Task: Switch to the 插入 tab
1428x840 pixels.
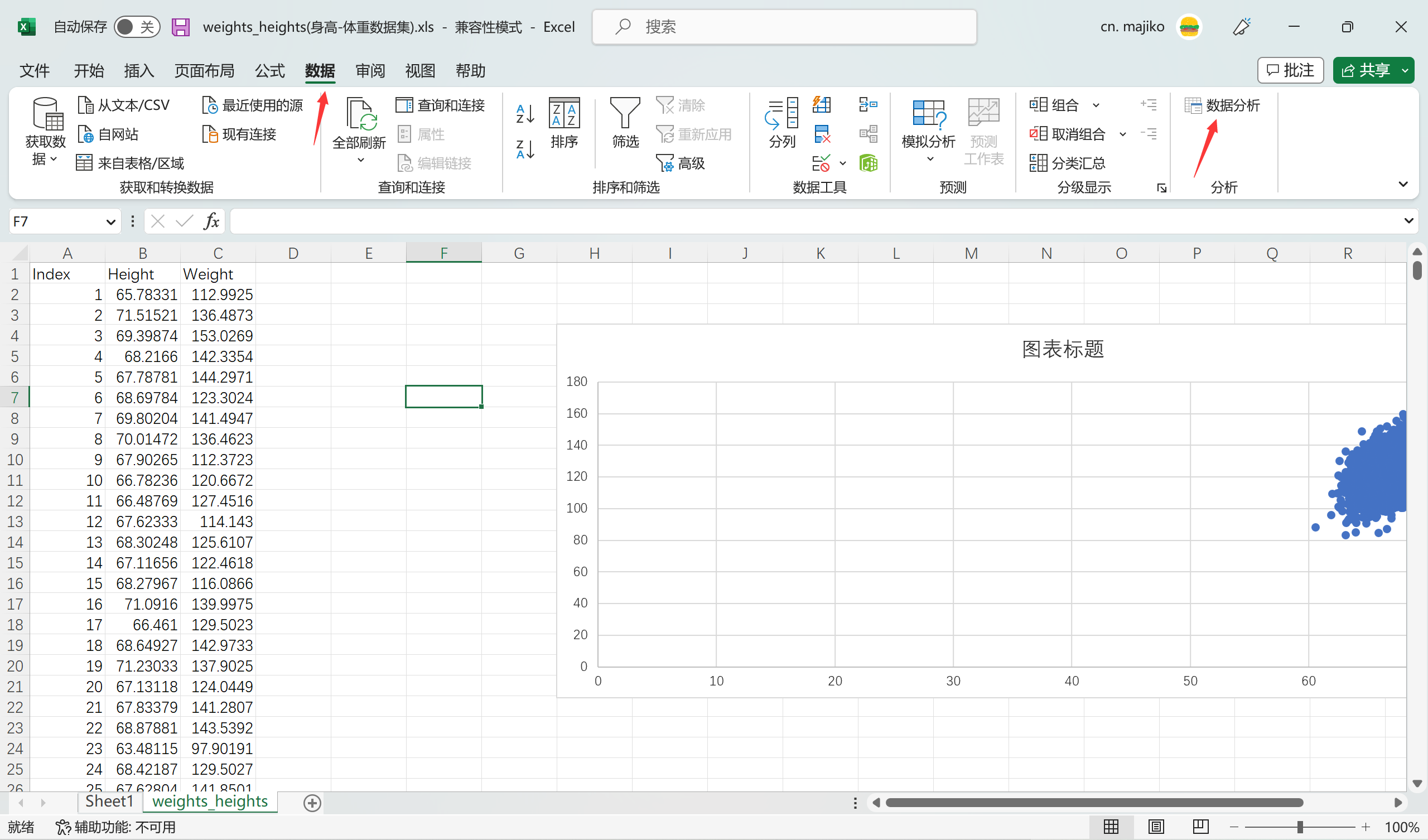Action: (139, 71)
